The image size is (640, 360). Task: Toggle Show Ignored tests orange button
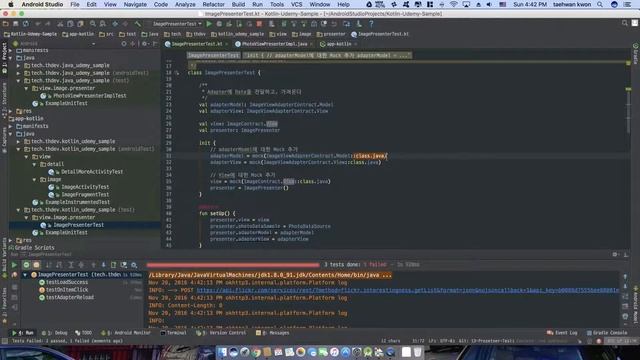click(x=36, y=265)
